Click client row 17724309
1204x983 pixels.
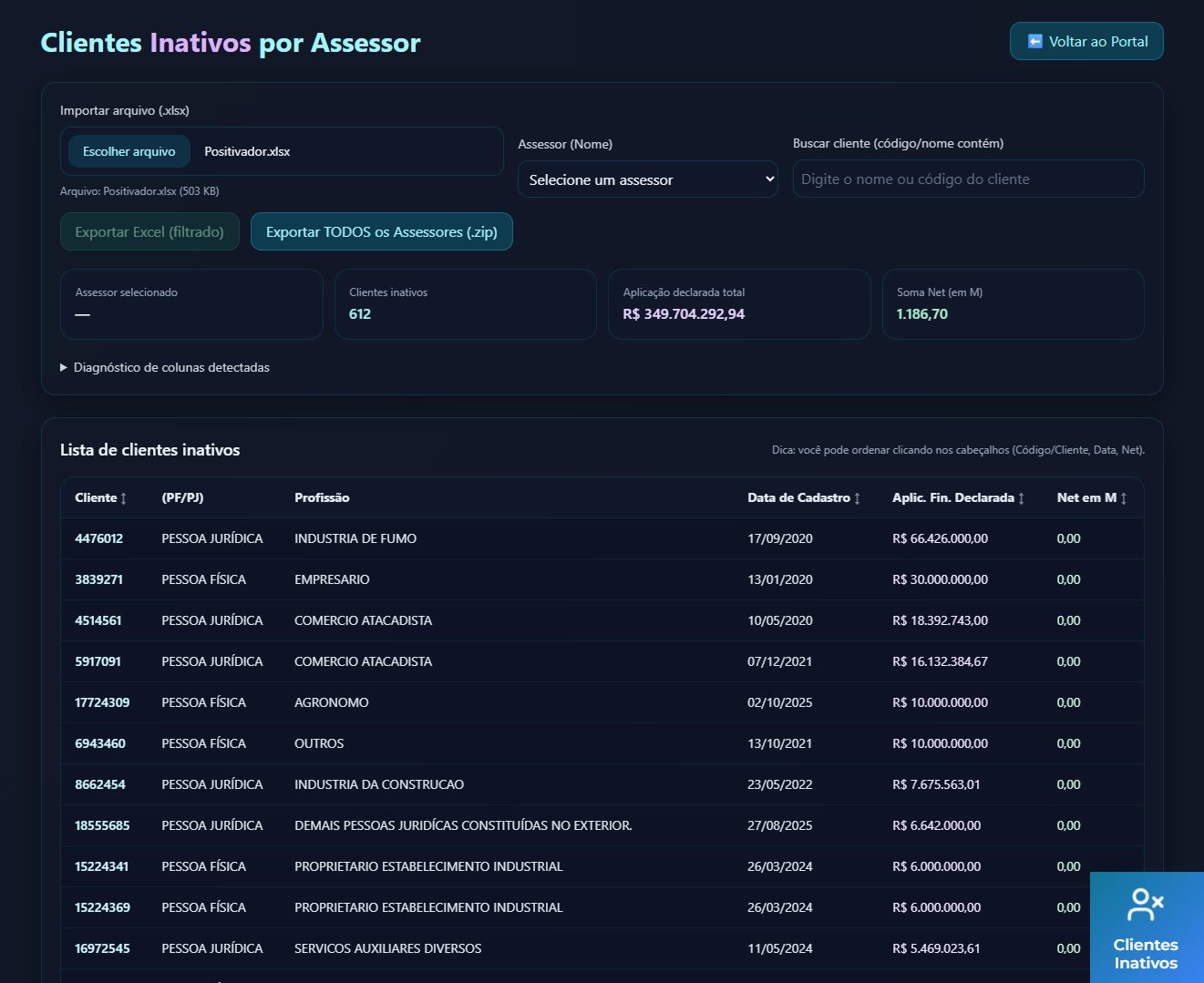click(102, 703)
